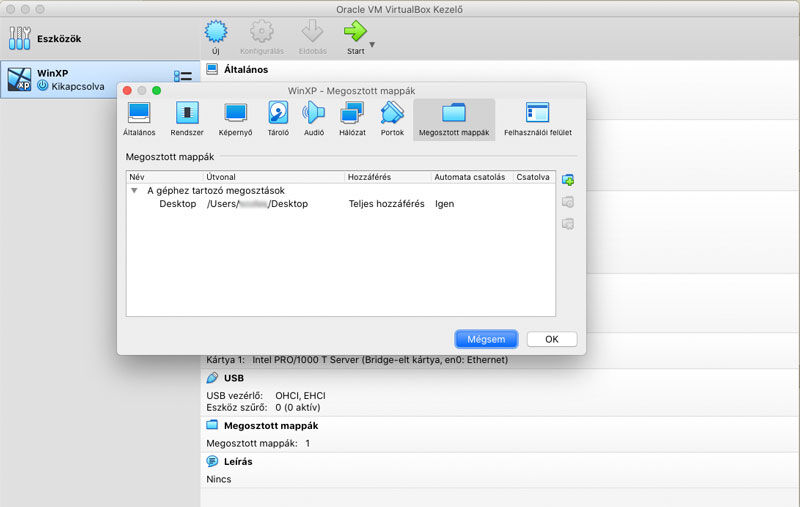
Task: Close the WinXP settings dialog red button
Action: [x=128, y=91]
